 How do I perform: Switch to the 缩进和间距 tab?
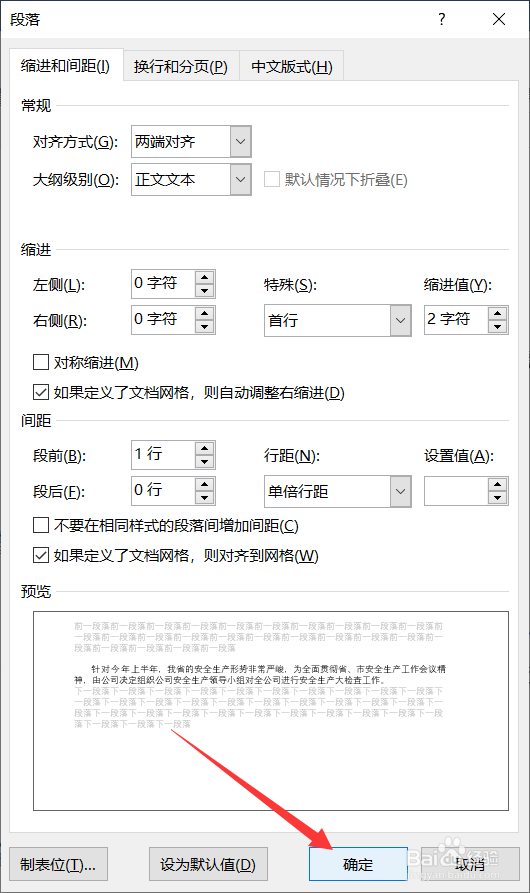point(65,66)
